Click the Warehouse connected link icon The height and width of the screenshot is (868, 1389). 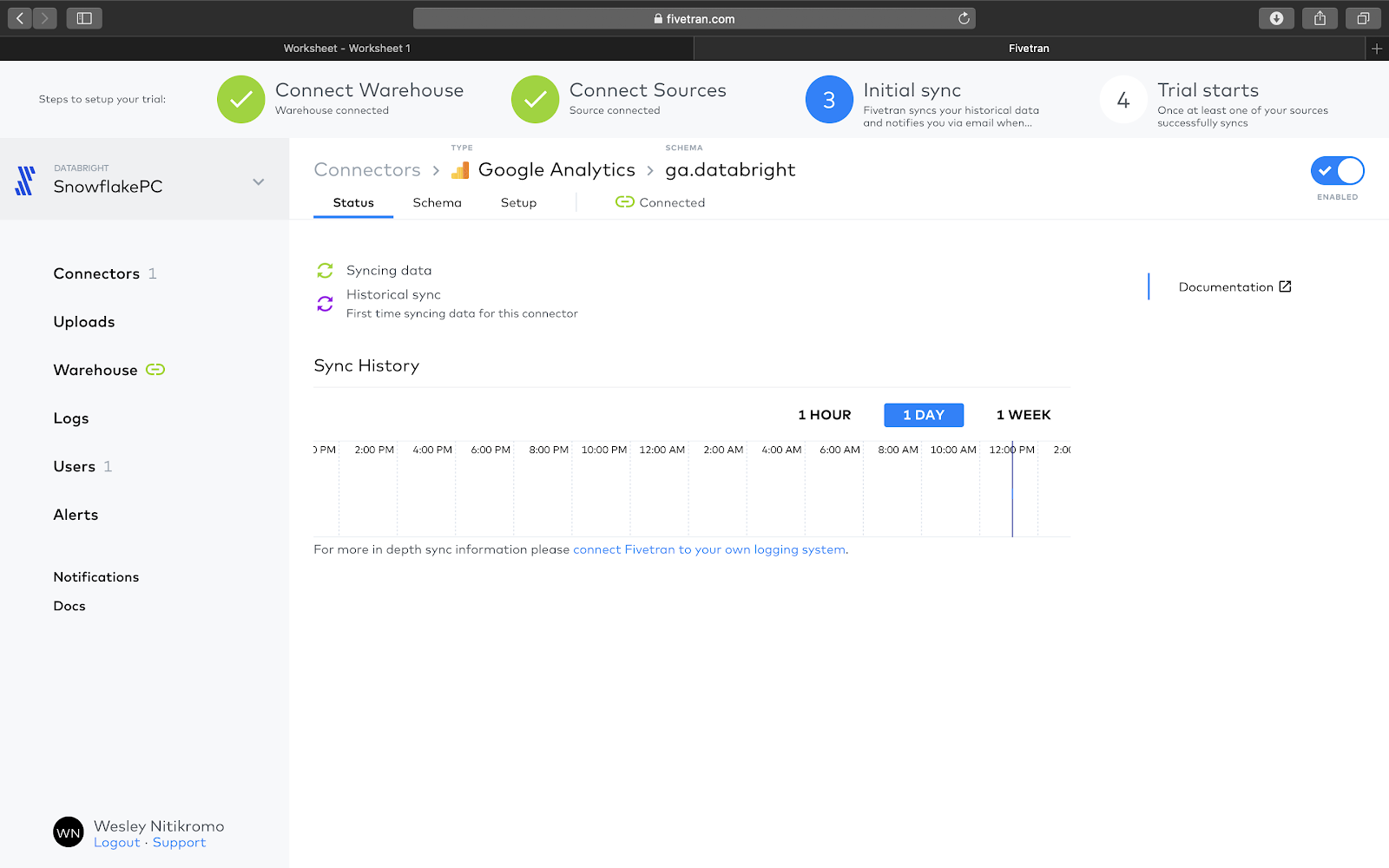pyautogui.click(x=155, y=370)
